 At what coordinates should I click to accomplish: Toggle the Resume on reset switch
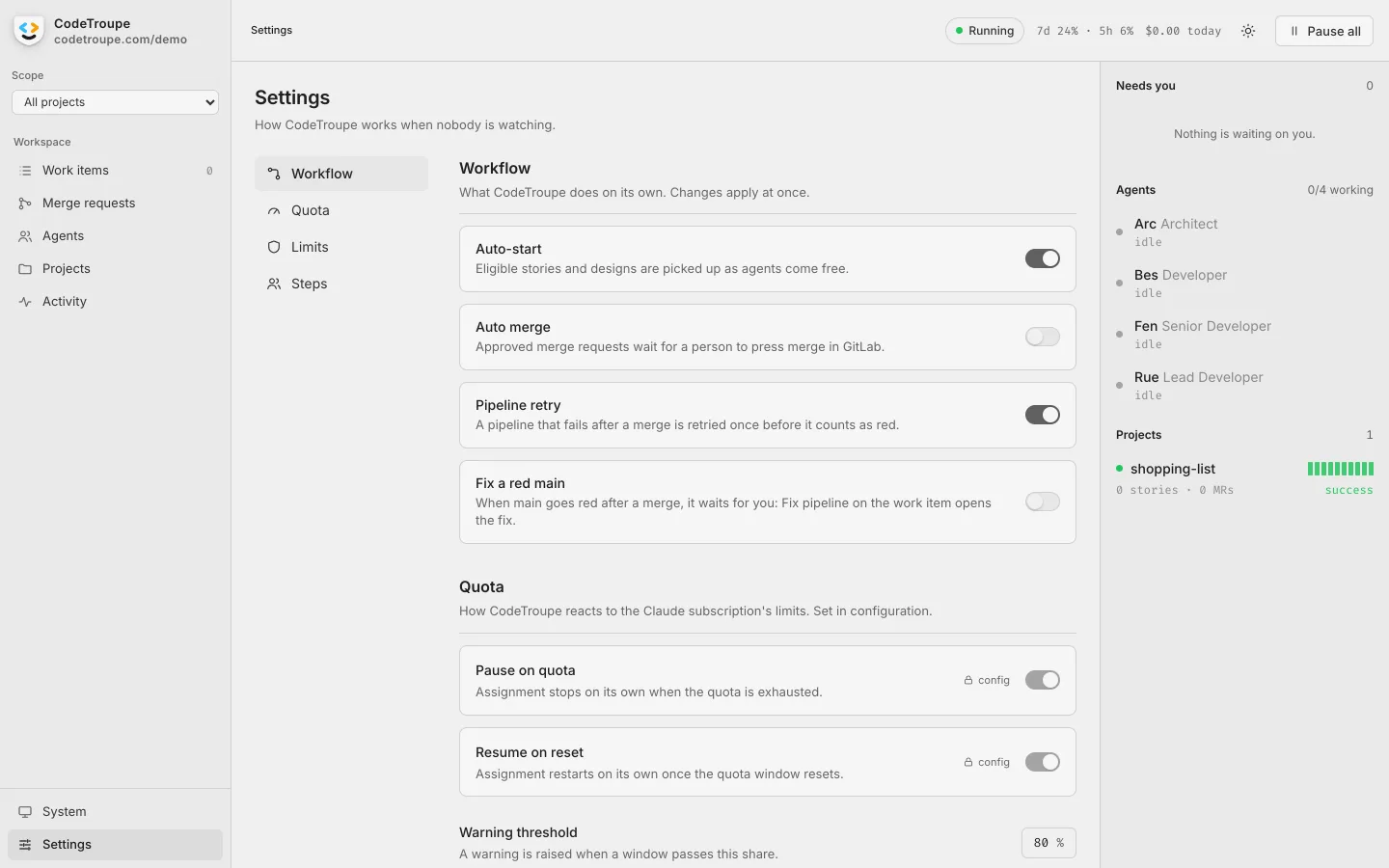(1043, 762)
